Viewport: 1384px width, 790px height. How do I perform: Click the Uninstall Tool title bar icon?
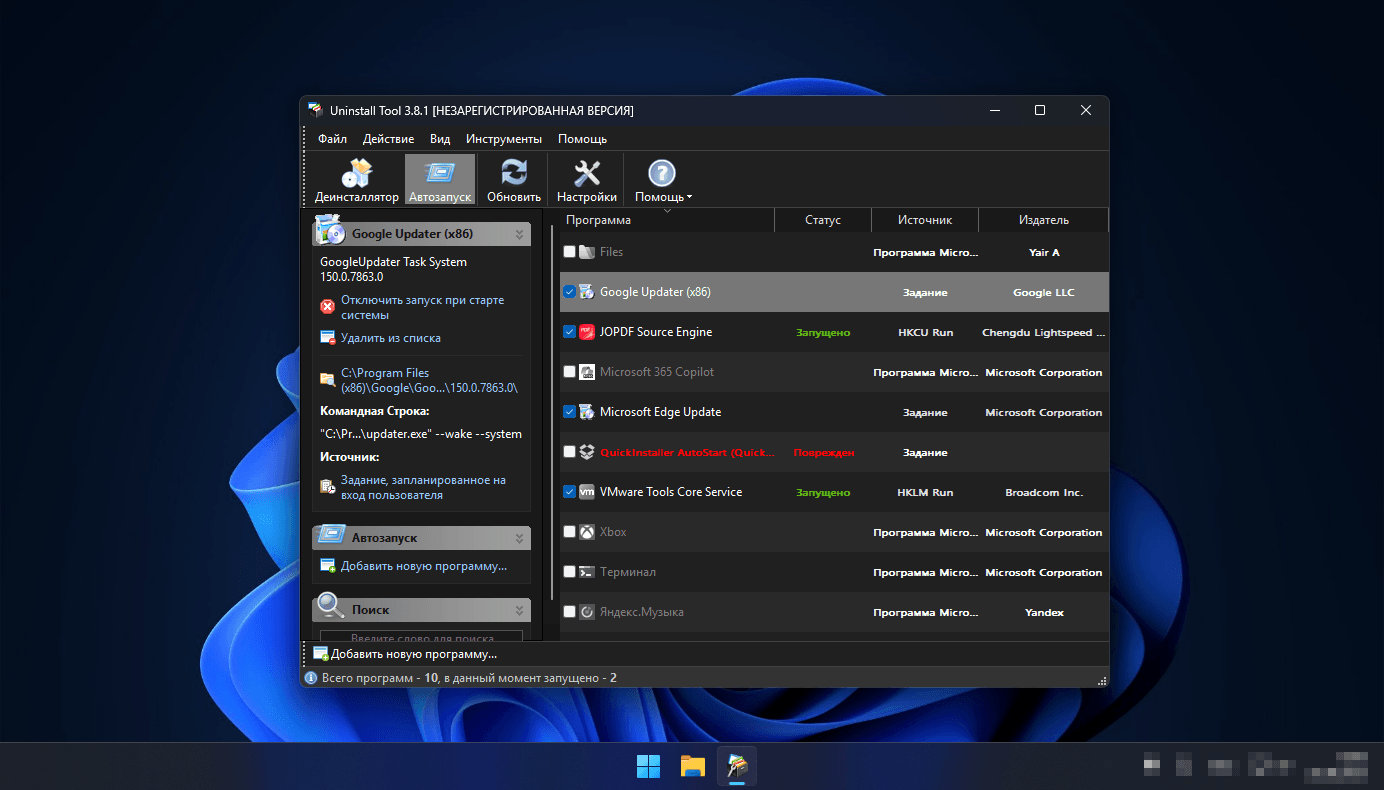coord(315,110)
